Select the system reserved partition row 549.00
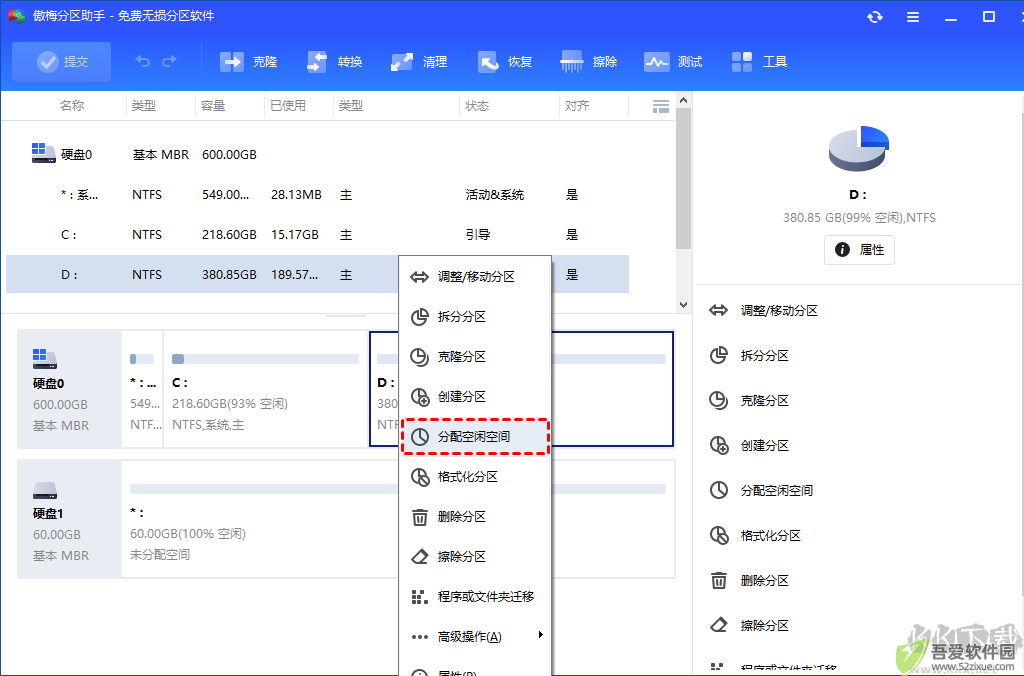The width and height of the screenshot is (1024, 676). [x=317, y=195]
